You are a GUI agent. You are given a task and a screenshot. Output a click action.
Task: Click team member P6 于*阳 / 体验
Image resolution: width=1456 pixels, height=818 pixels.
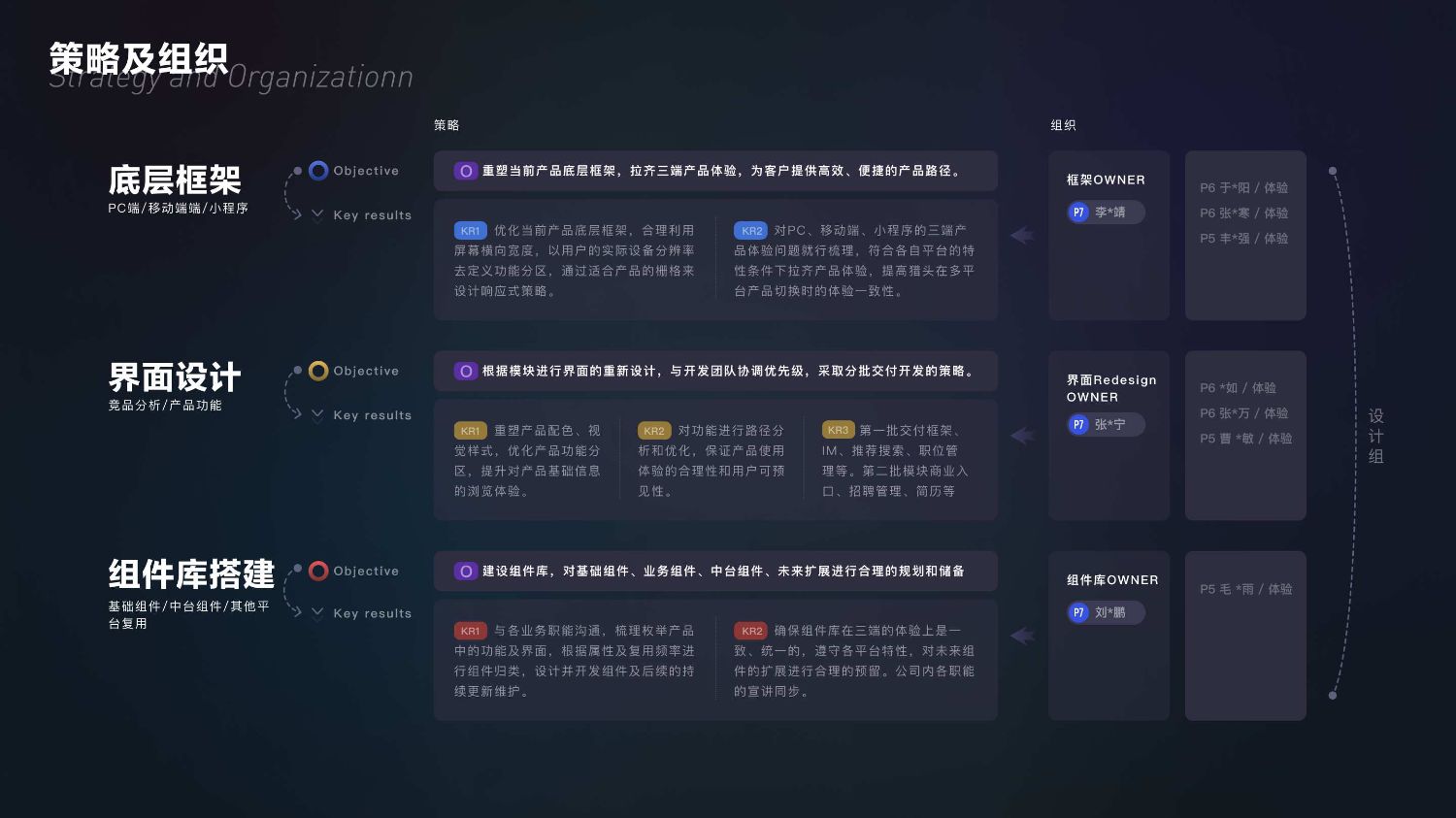click(1243, 187)
